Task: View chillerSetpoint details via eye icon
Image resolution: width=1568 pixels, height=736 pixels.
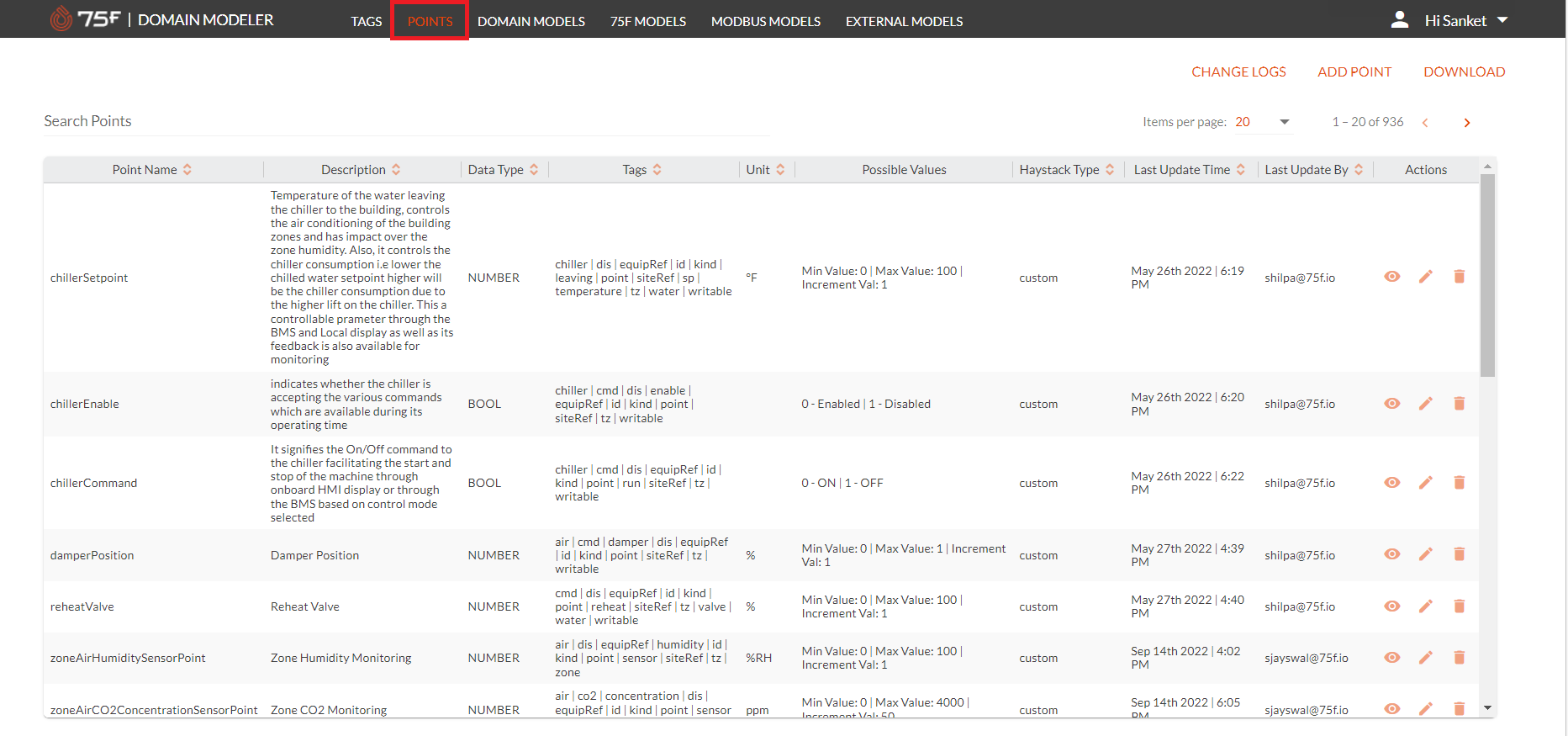Action: coord(1392,277)
